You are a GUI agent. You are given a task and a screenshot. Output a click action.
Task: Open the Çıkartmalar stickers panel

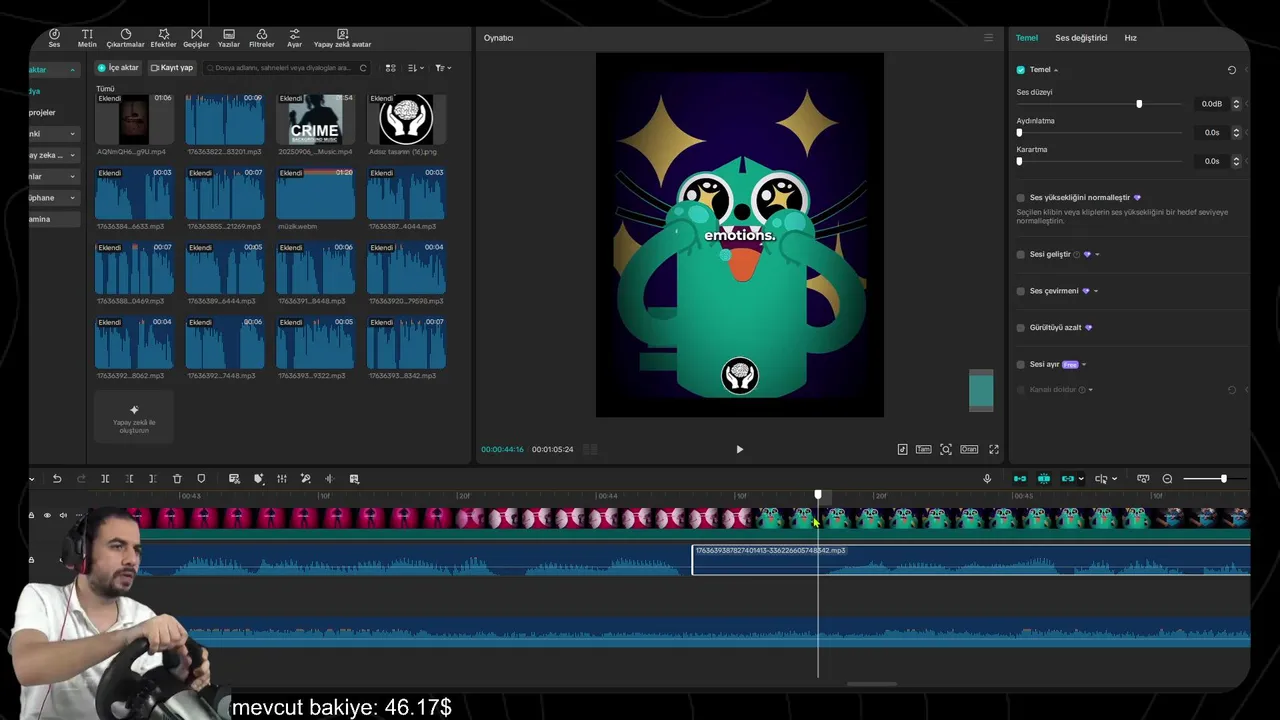[x=126, y=38]
